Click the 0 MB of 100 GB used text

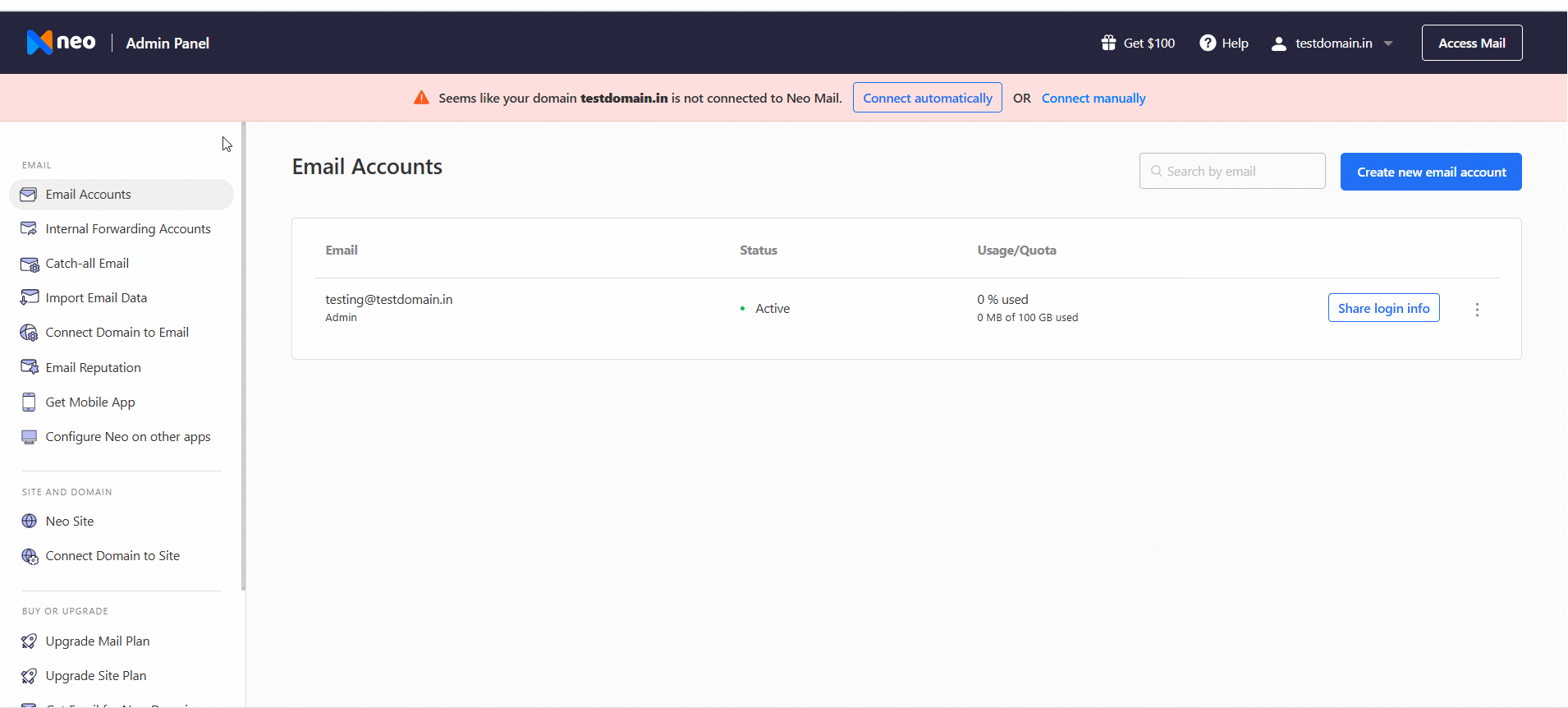(1028, 318)
